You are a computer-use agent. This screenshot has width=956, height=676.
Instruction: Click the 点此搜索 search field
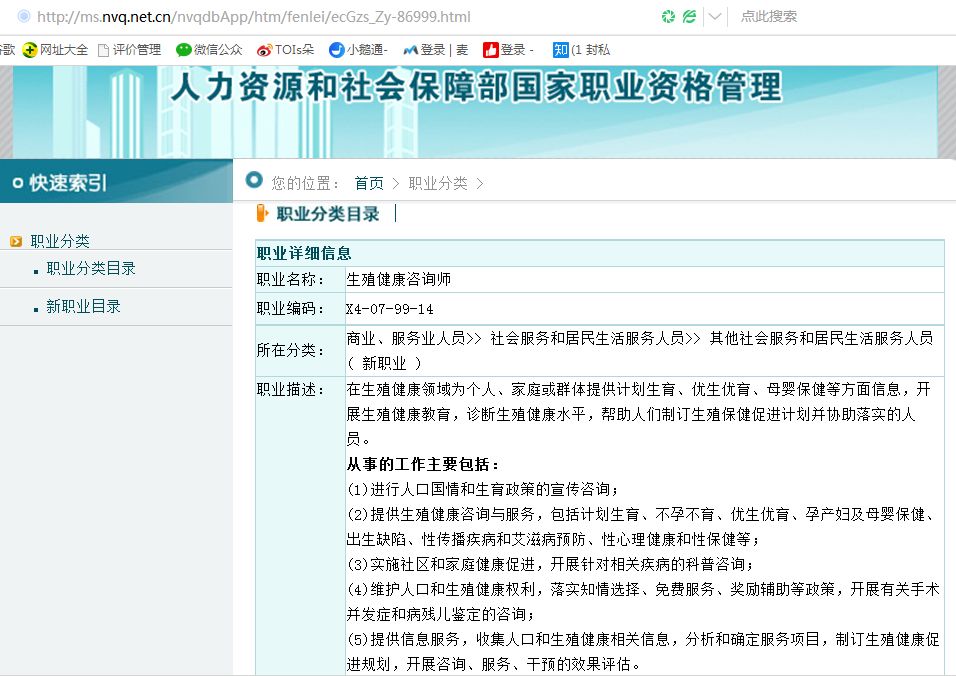790,17
